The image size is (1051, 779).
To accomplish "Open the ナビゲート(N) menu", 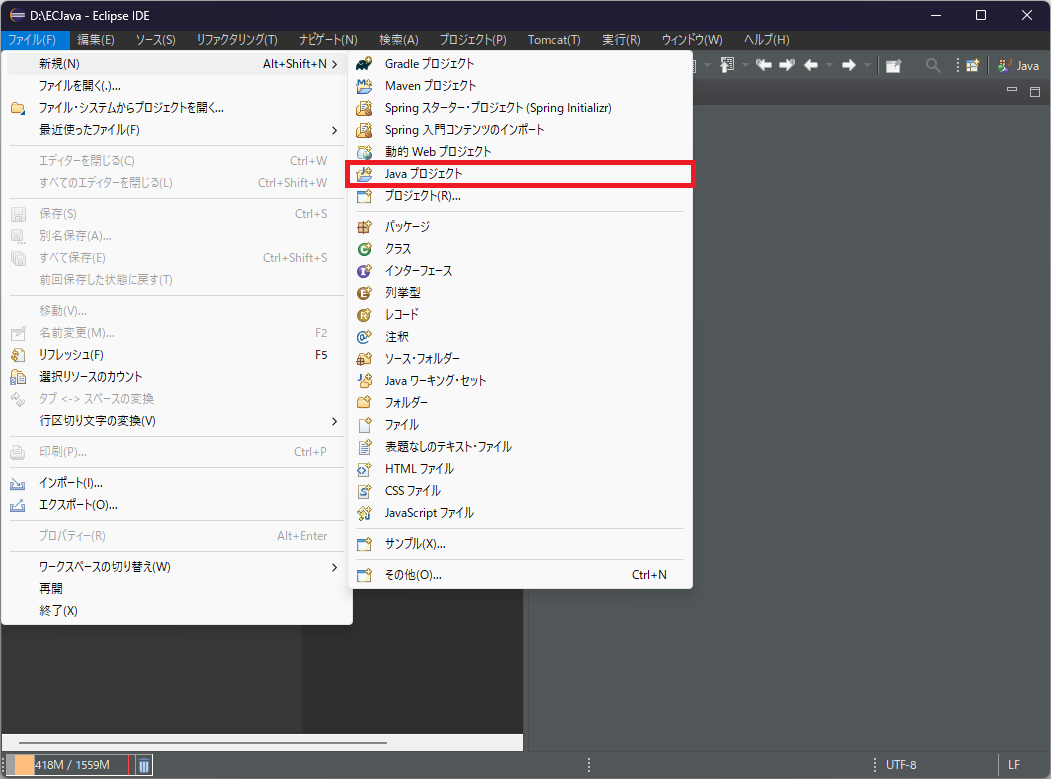I will pyautogui.click(x=328, y=40).
